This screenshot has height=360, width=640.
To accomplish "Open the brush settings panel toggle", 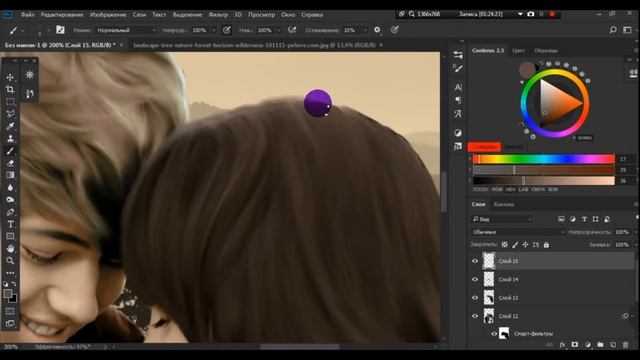I will click(60, 30).
